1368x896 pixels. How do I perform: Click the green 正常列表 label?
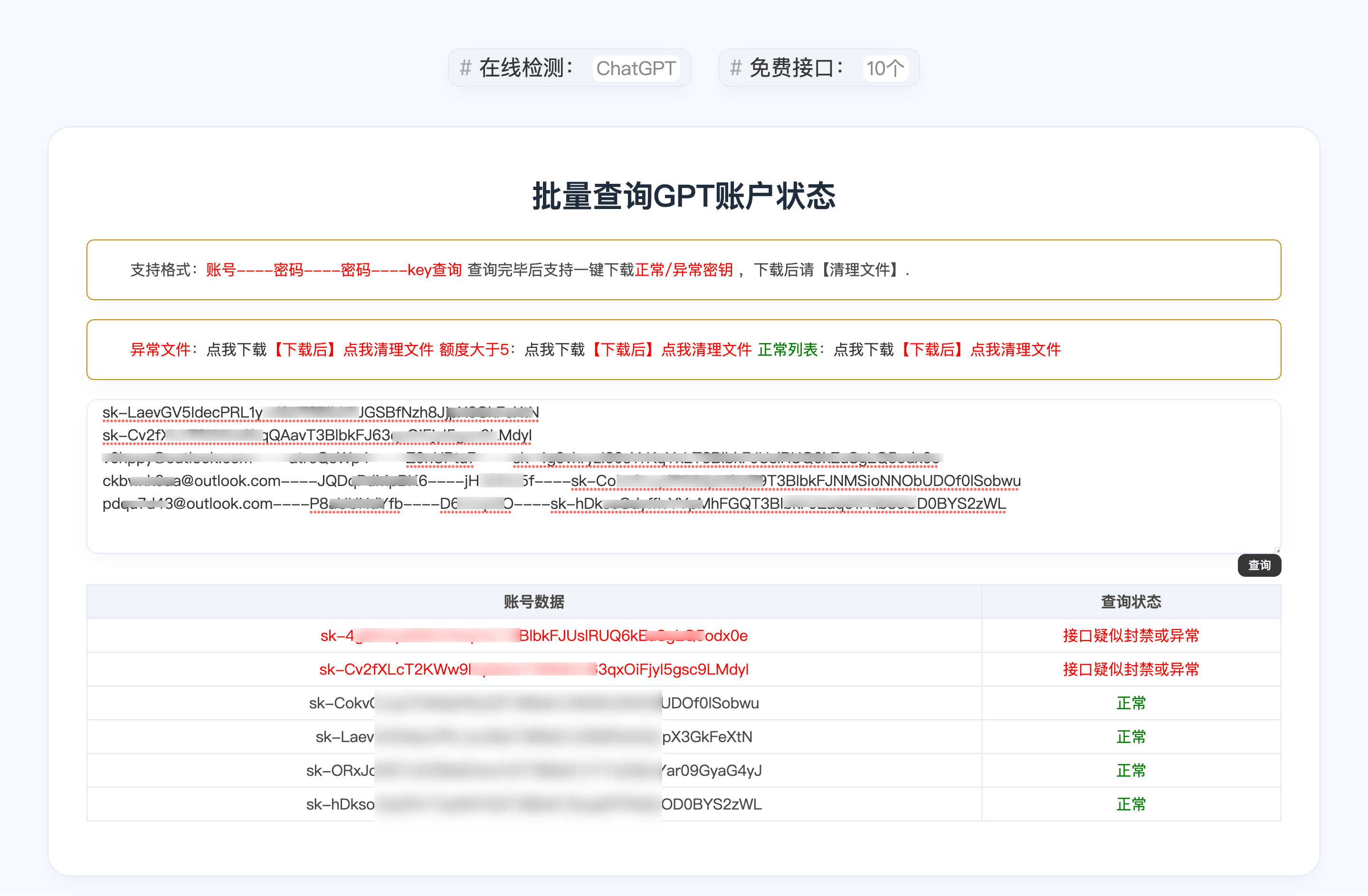point(788,350)
